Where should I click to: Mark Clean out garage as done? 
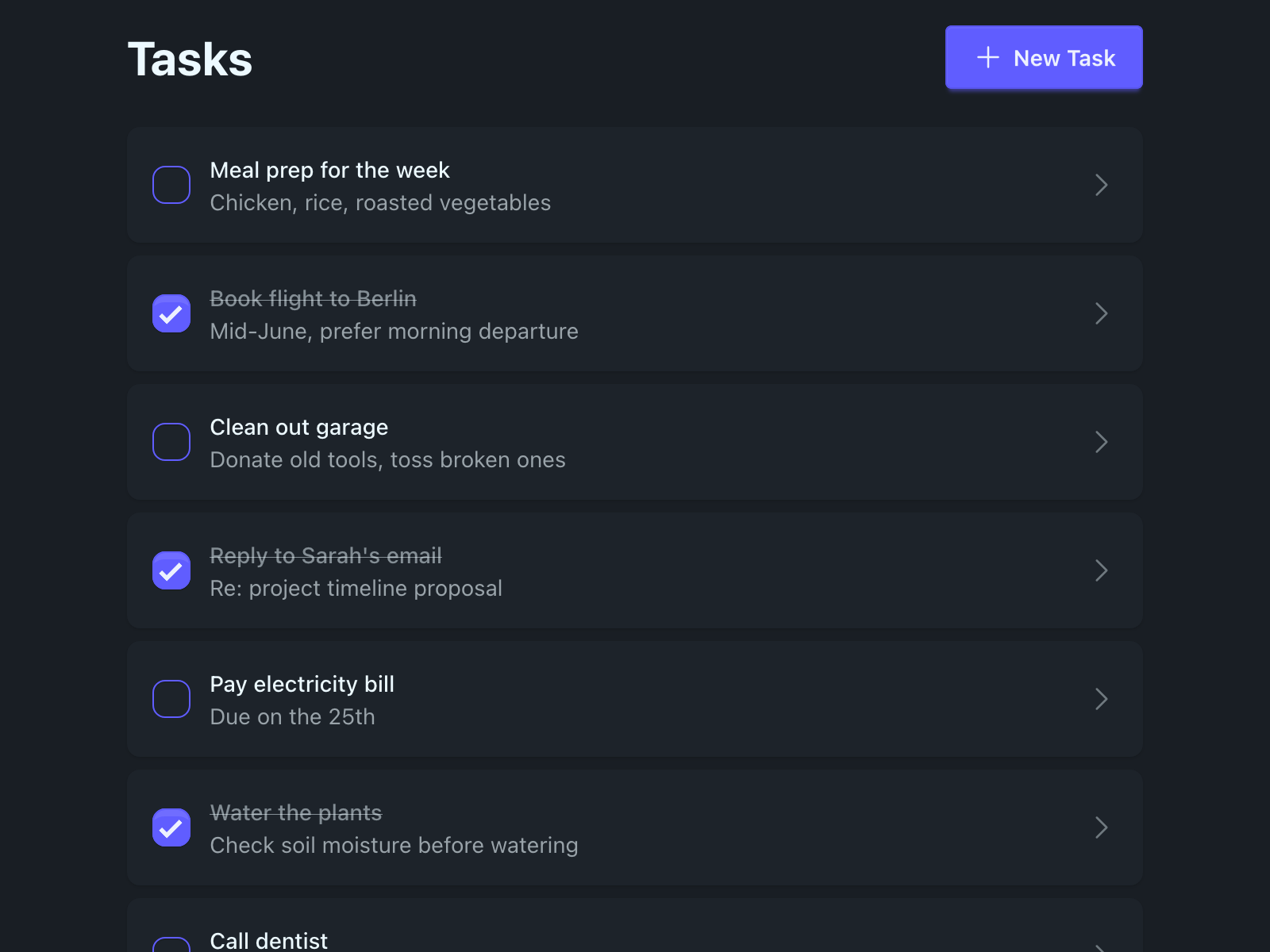(x=171, y=442)
